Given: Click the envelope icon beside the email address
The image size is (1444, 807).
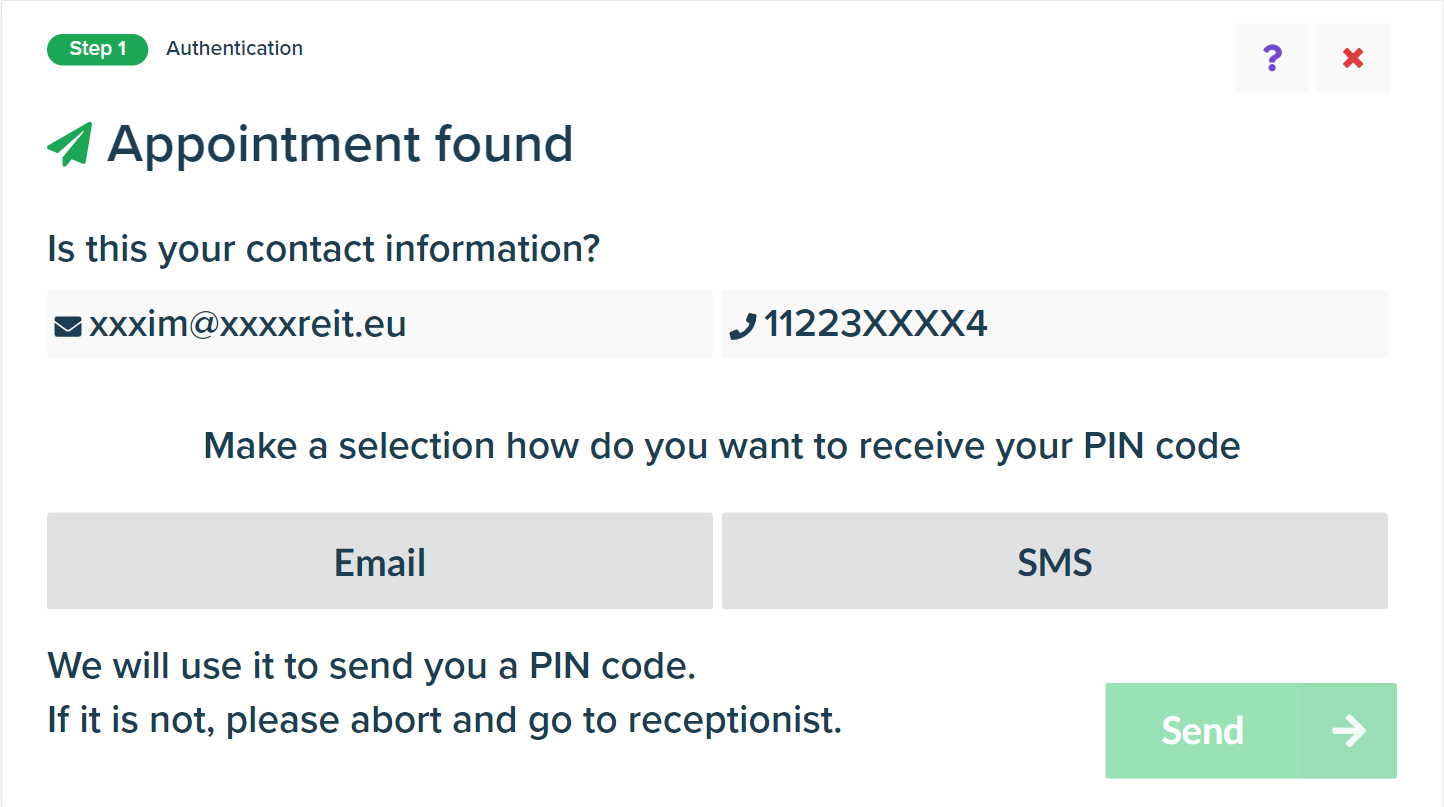Looking at the screenshot, I should pyautogui.click(x=68, y=325).
